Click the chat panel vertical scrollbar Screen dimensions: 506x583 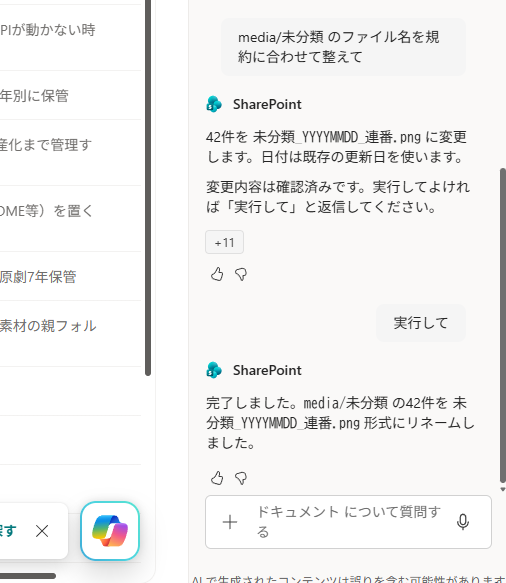[x=503, y=325]
